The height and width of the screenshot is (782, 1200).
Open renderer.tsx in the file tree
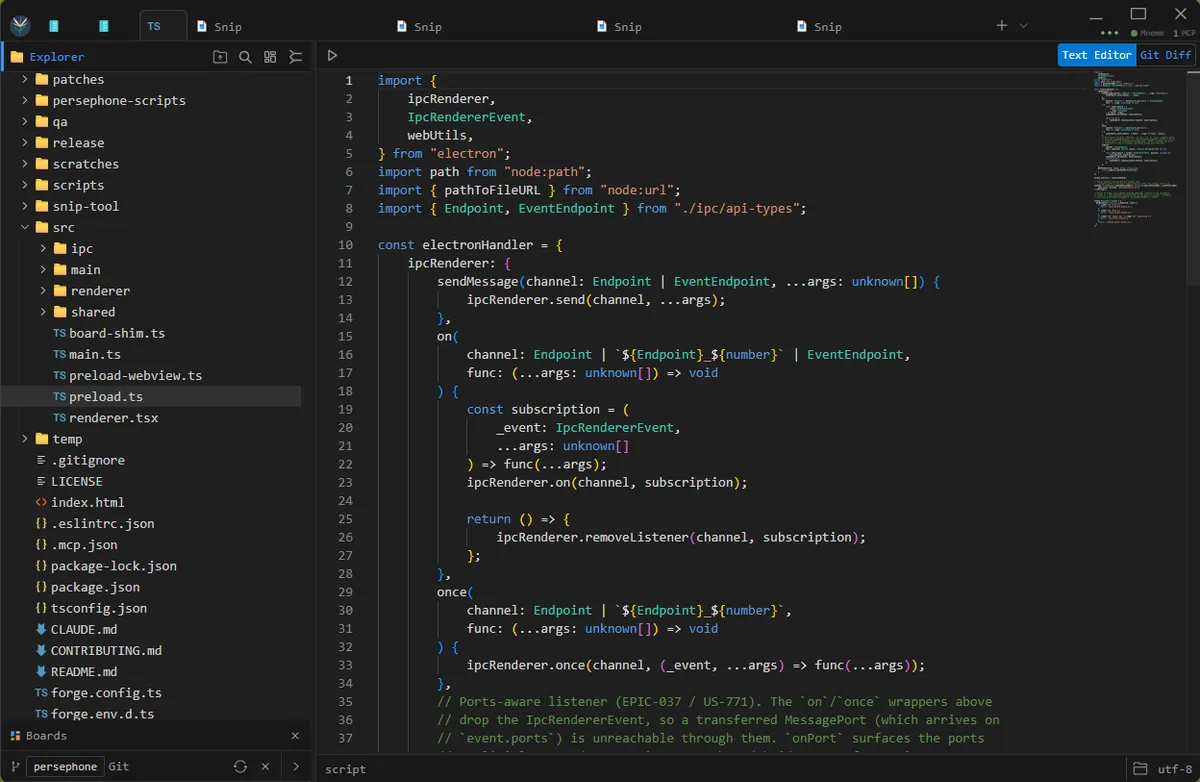114,418
